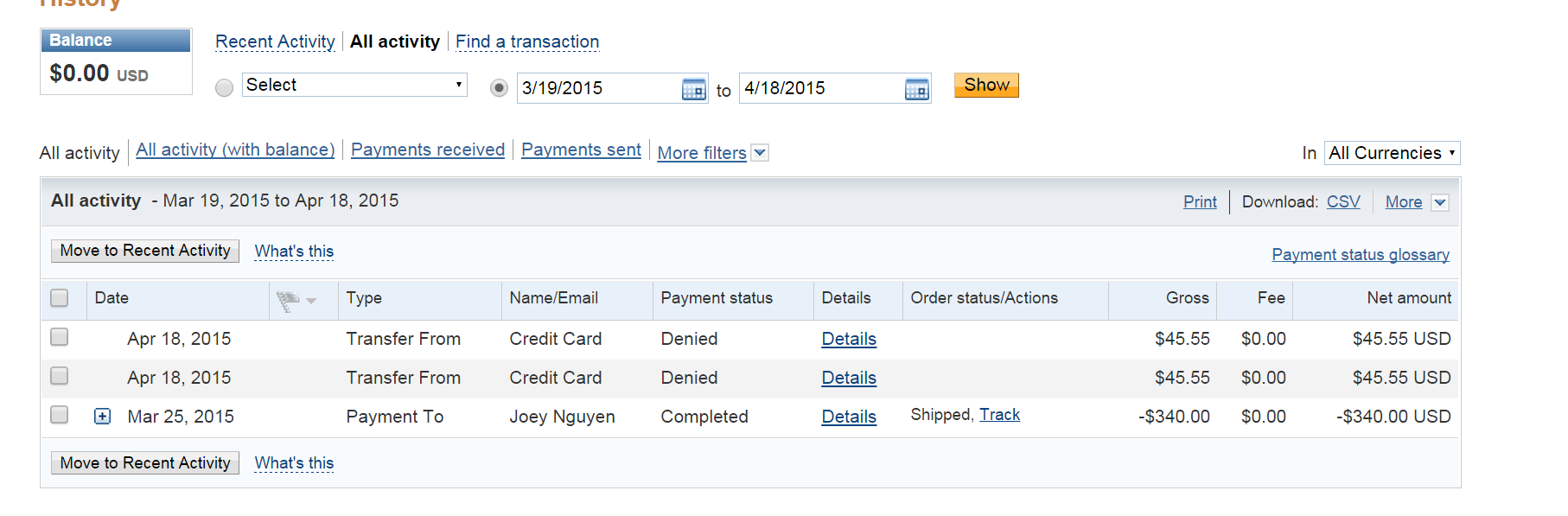Click the More filters arrow icon
Image resolution: width=1568 pixels, height=516 pixels.
(760, 153)
